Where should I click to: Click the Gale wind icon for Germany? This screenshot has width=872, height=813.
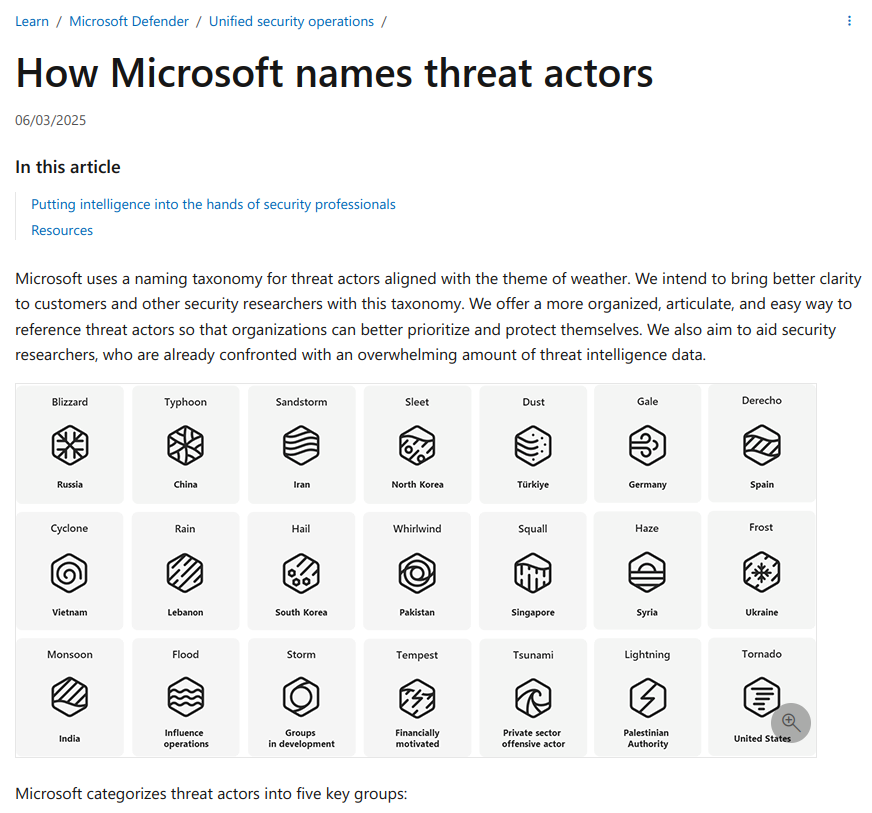pos(647,445)
